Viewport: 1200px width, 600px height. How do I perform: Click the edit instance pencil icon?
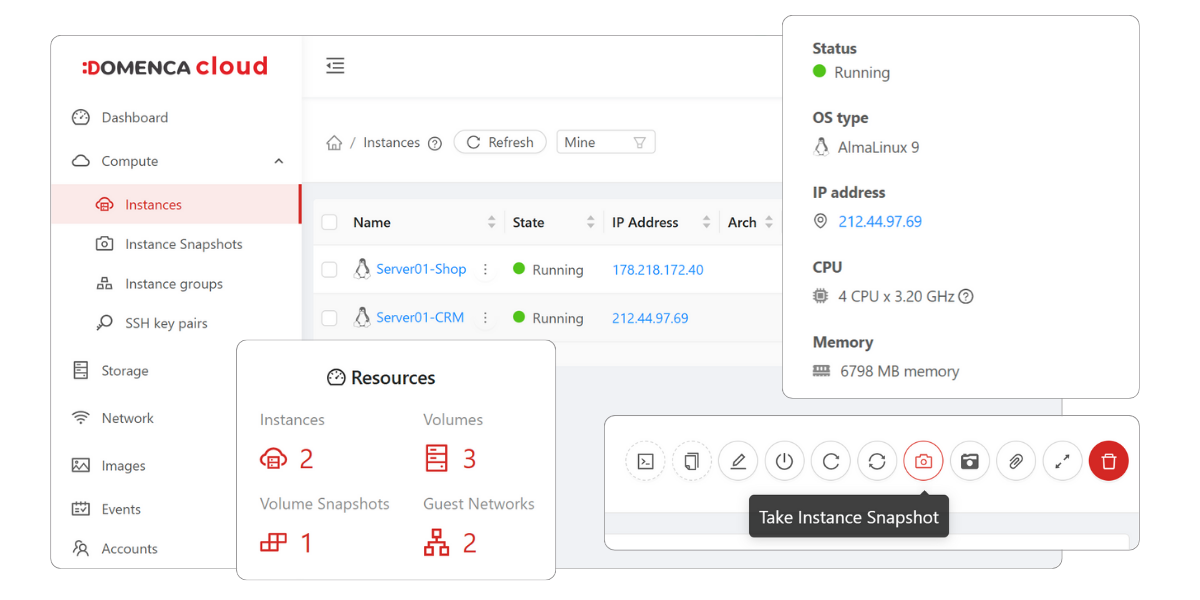pos(738,461)
